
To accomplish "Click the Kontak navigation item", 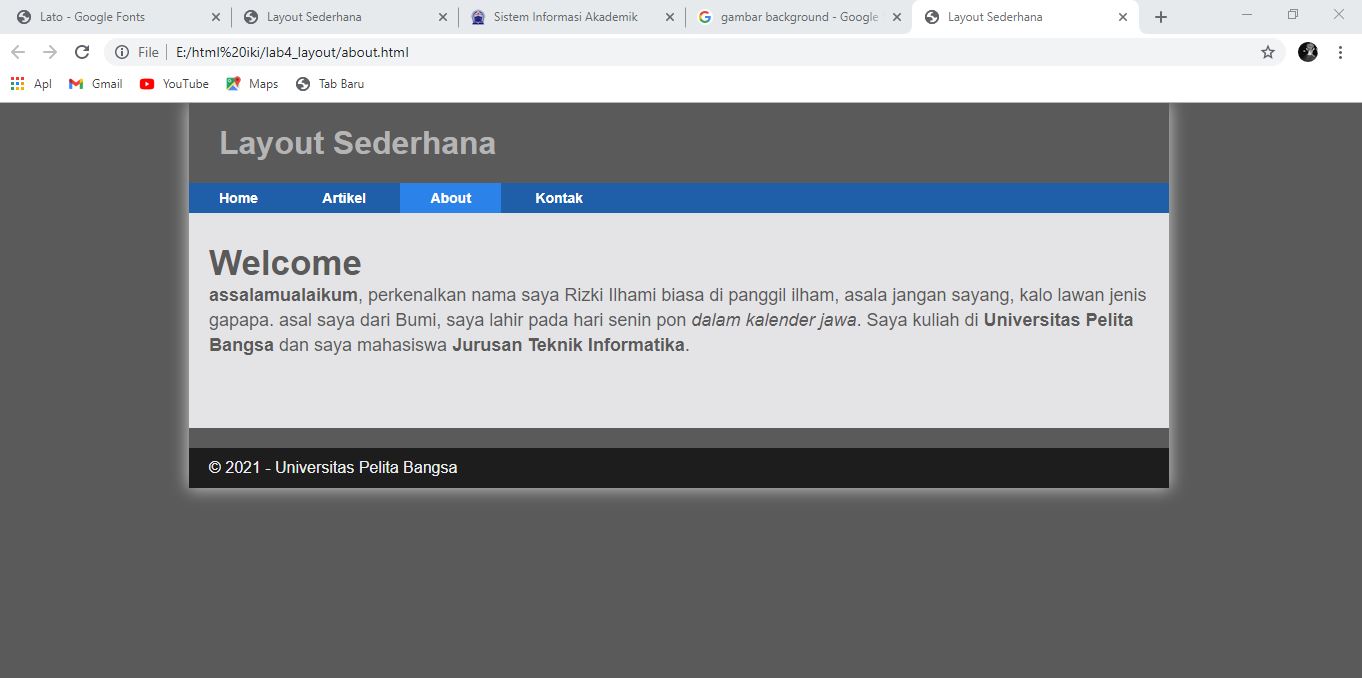I will (x=559, y=197).
